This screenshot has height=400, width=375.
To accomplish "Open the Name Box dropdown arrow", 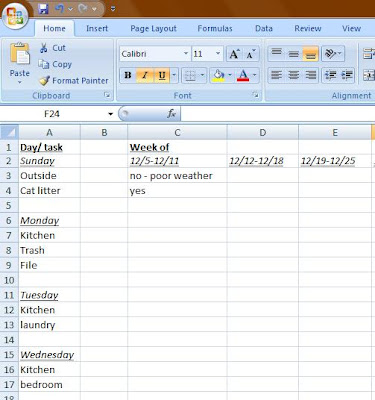I will [x=110, y=114].
